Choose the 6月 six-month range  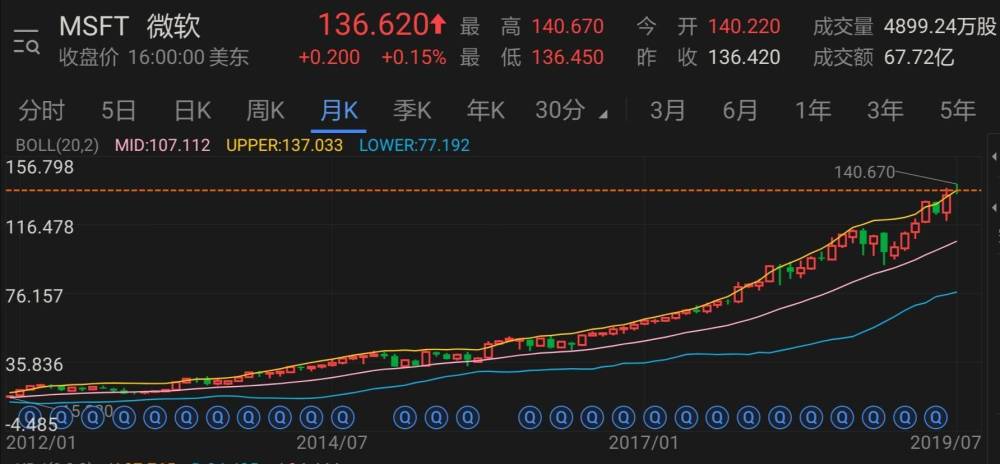(x=740, y=111)
